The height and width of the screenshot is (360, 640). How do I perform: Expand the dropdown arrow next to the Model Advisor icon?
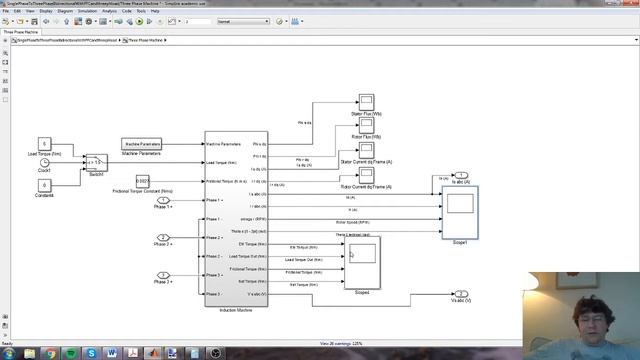coord(286,21)
